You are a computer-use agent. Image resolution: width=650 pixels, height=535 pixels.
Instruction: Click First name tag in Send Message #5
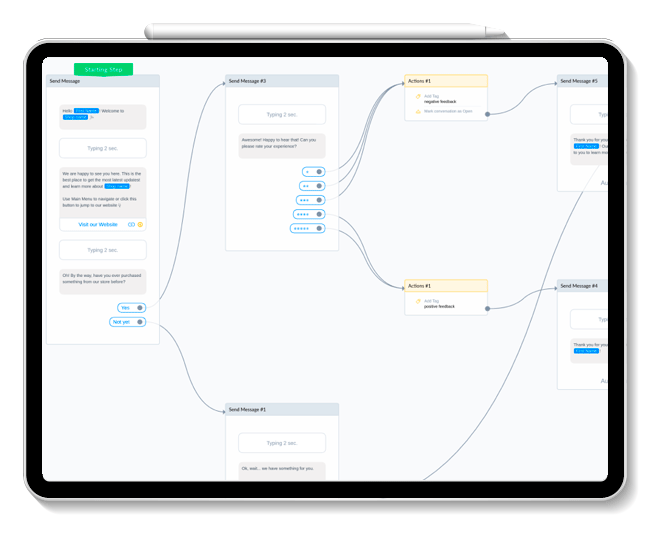pos(586,146)
